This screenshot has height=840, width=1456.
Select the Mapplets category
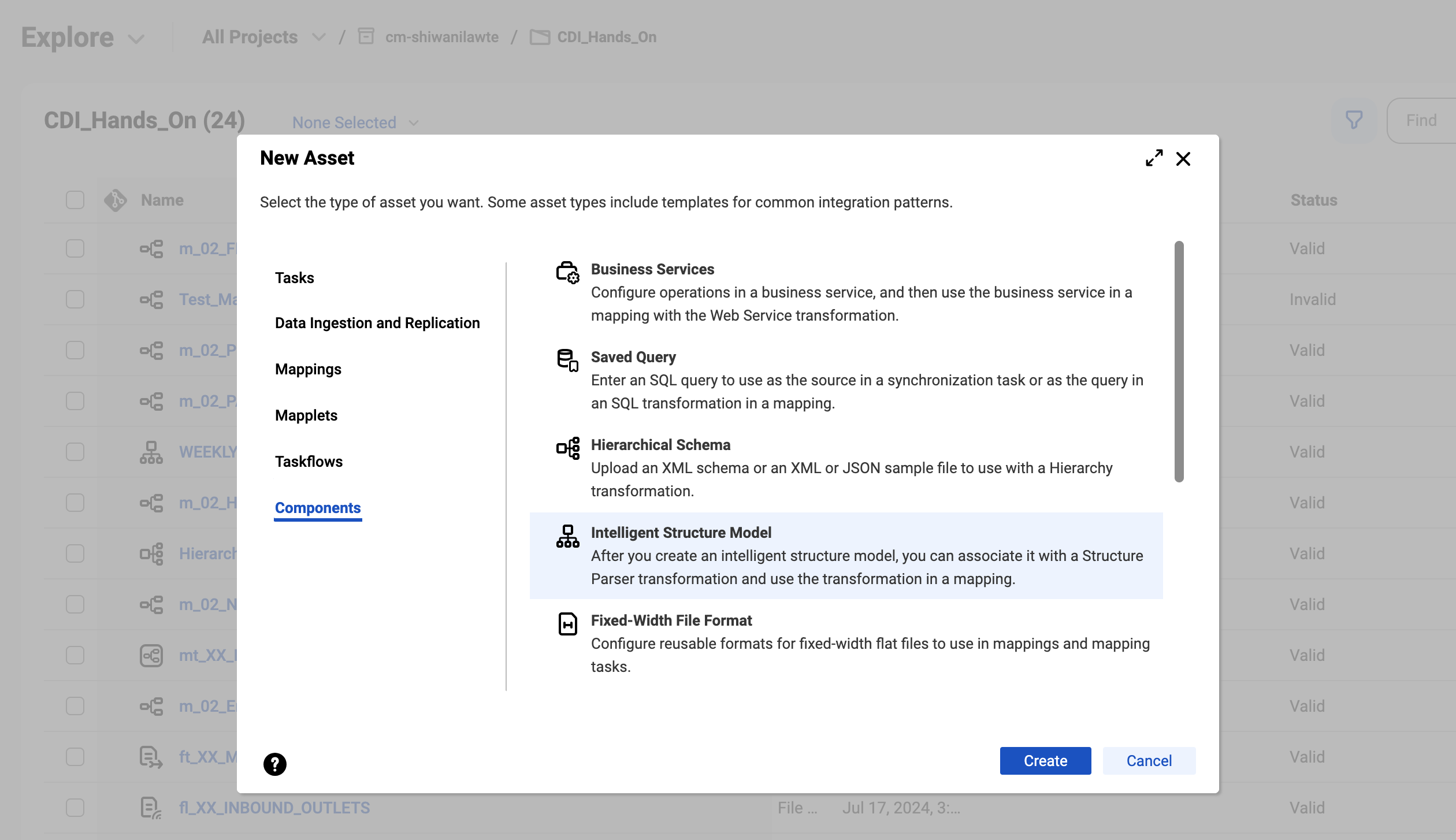[306, 415]
